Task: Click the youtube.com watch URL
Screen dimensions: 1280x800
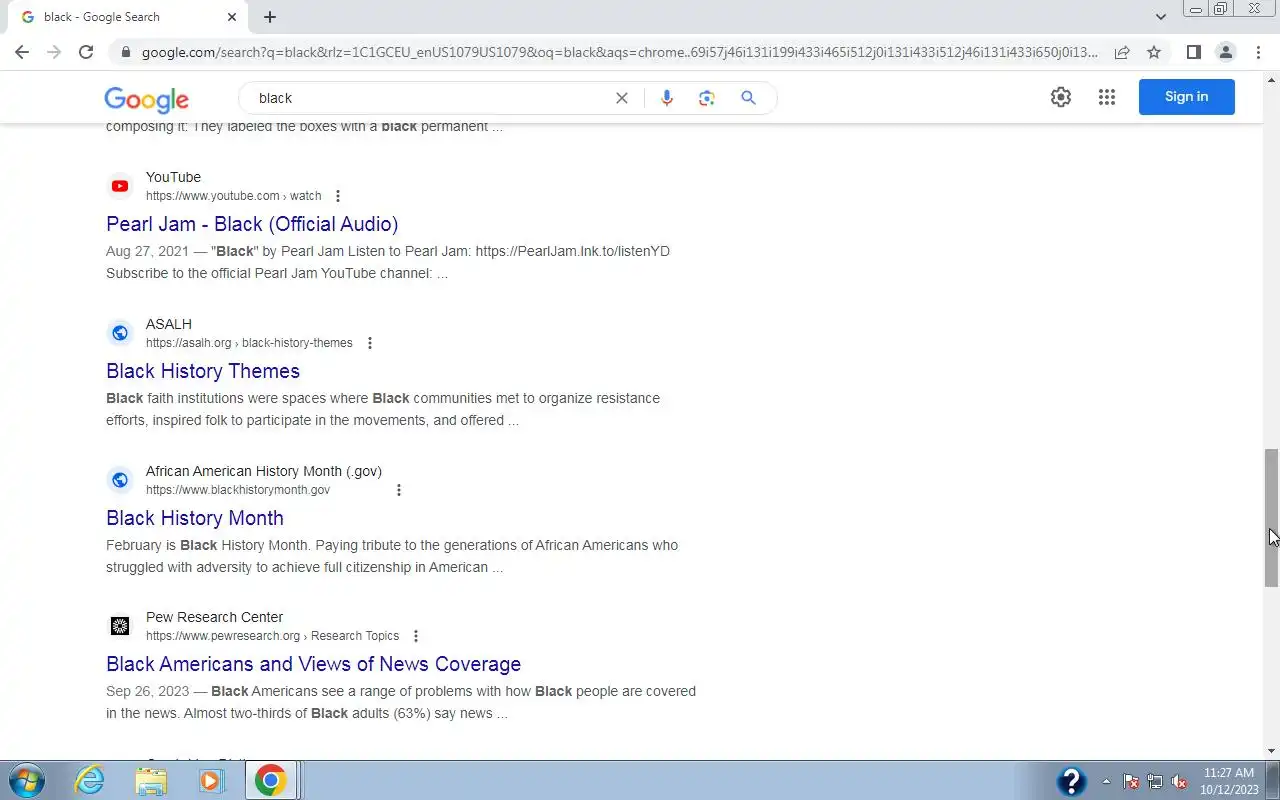Action: pos(234,196)
